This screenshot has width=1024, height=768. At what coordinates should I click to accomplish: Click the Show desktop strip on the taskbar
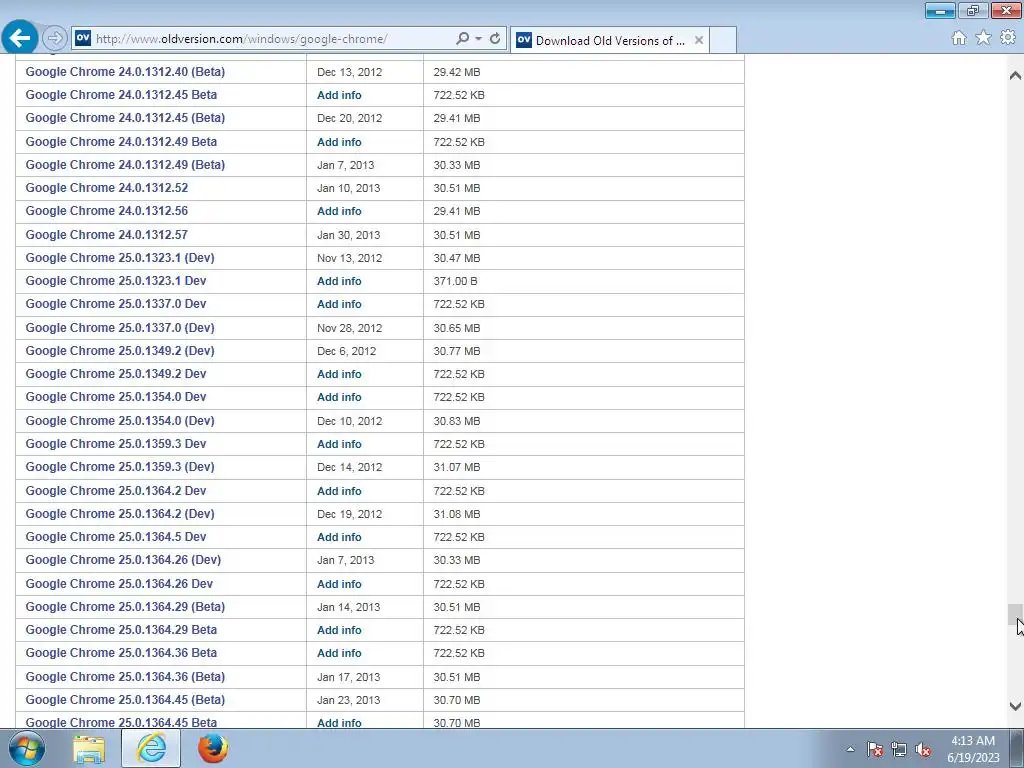[1017, 748]
